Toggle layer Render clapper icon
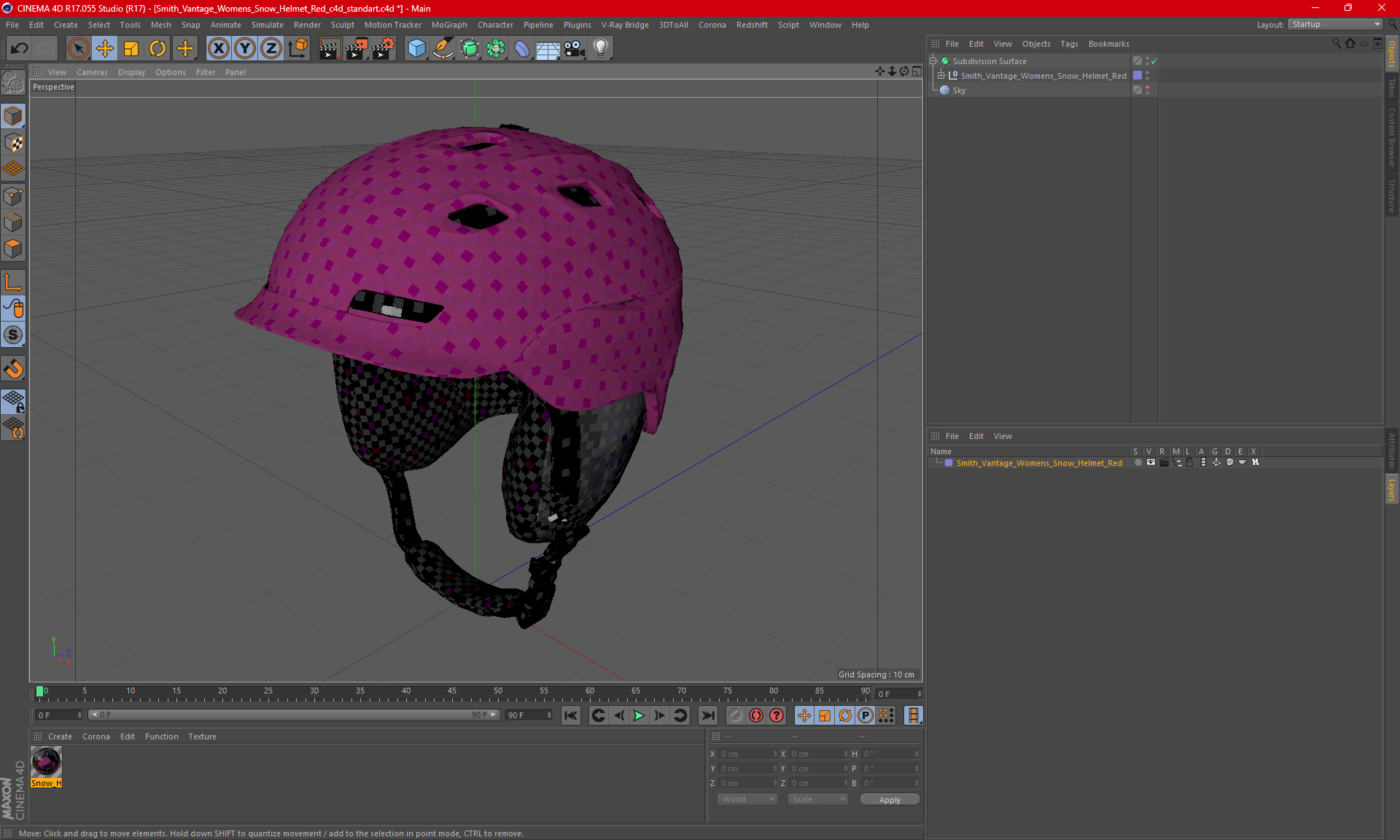Screen dimensions: 1400x840 (x=1164, y=462)
